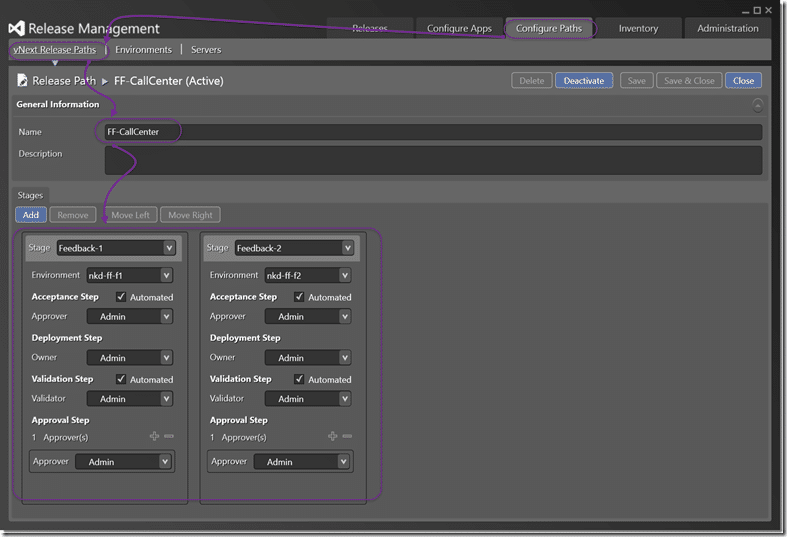Click the Close button in release path header
Viewport: 787px width, 537px height.
coord(743,80)
